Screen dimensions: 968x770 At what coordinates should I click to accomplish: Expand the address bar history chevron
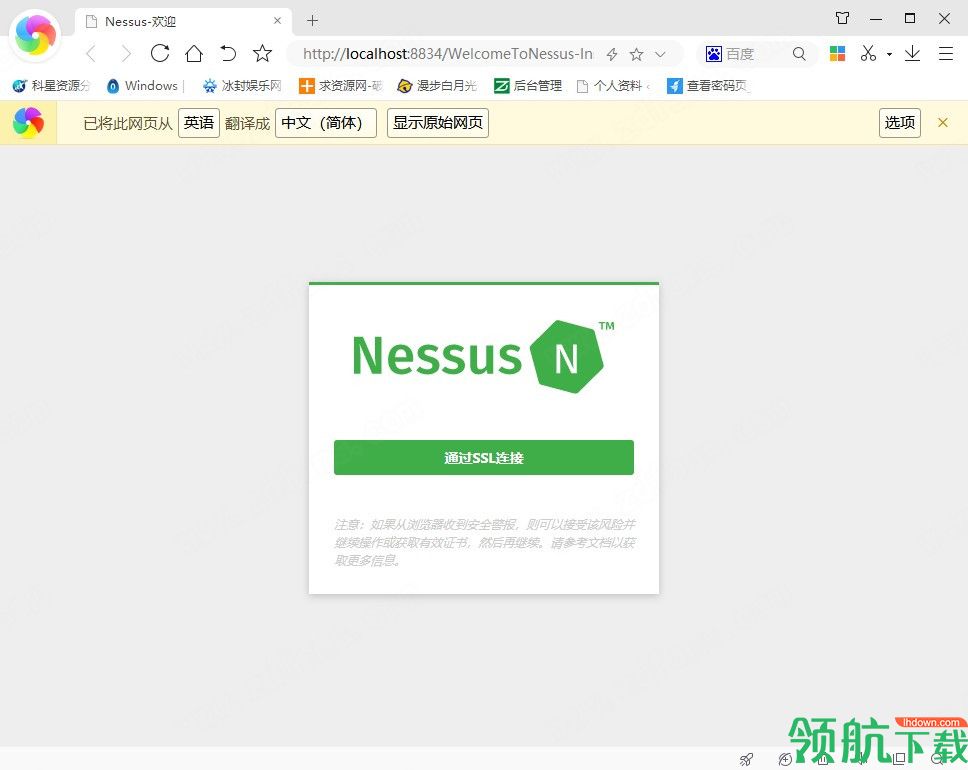[660, 54]
